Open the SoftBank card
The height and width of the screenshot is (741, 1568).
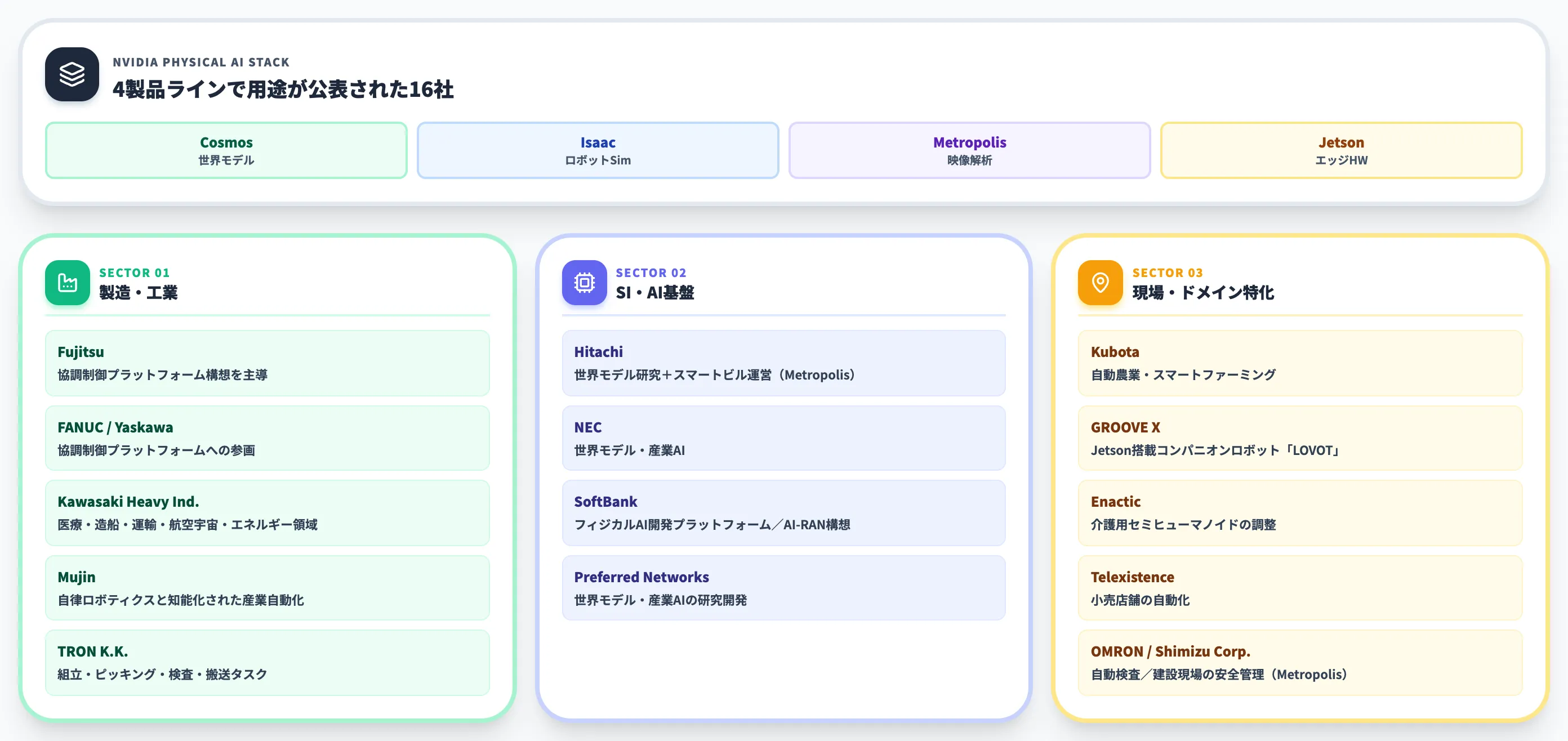click(784, 513)
